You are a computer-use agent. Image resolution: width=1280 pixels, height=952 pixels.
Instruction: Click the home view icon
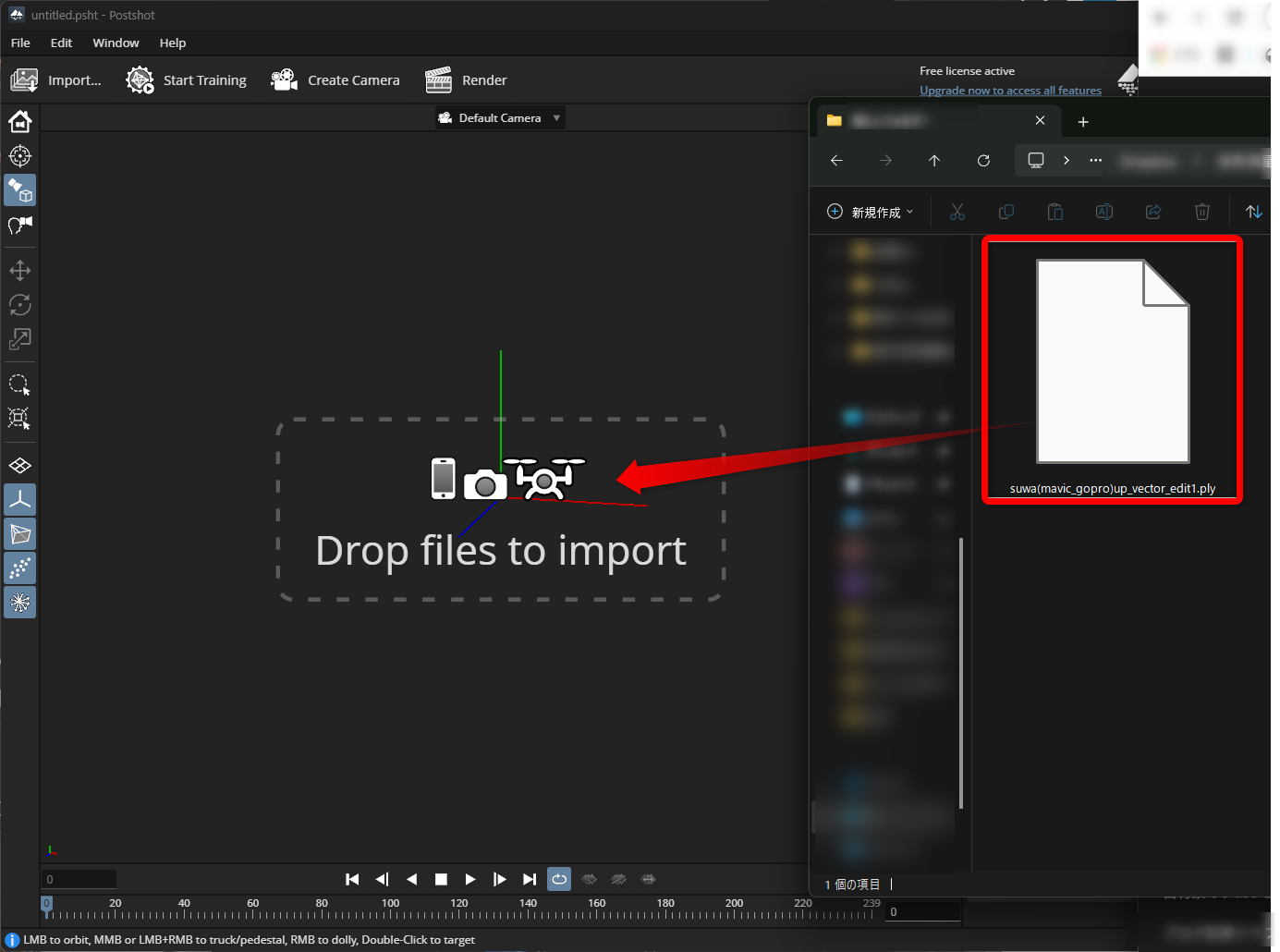[x=20, y=122]
